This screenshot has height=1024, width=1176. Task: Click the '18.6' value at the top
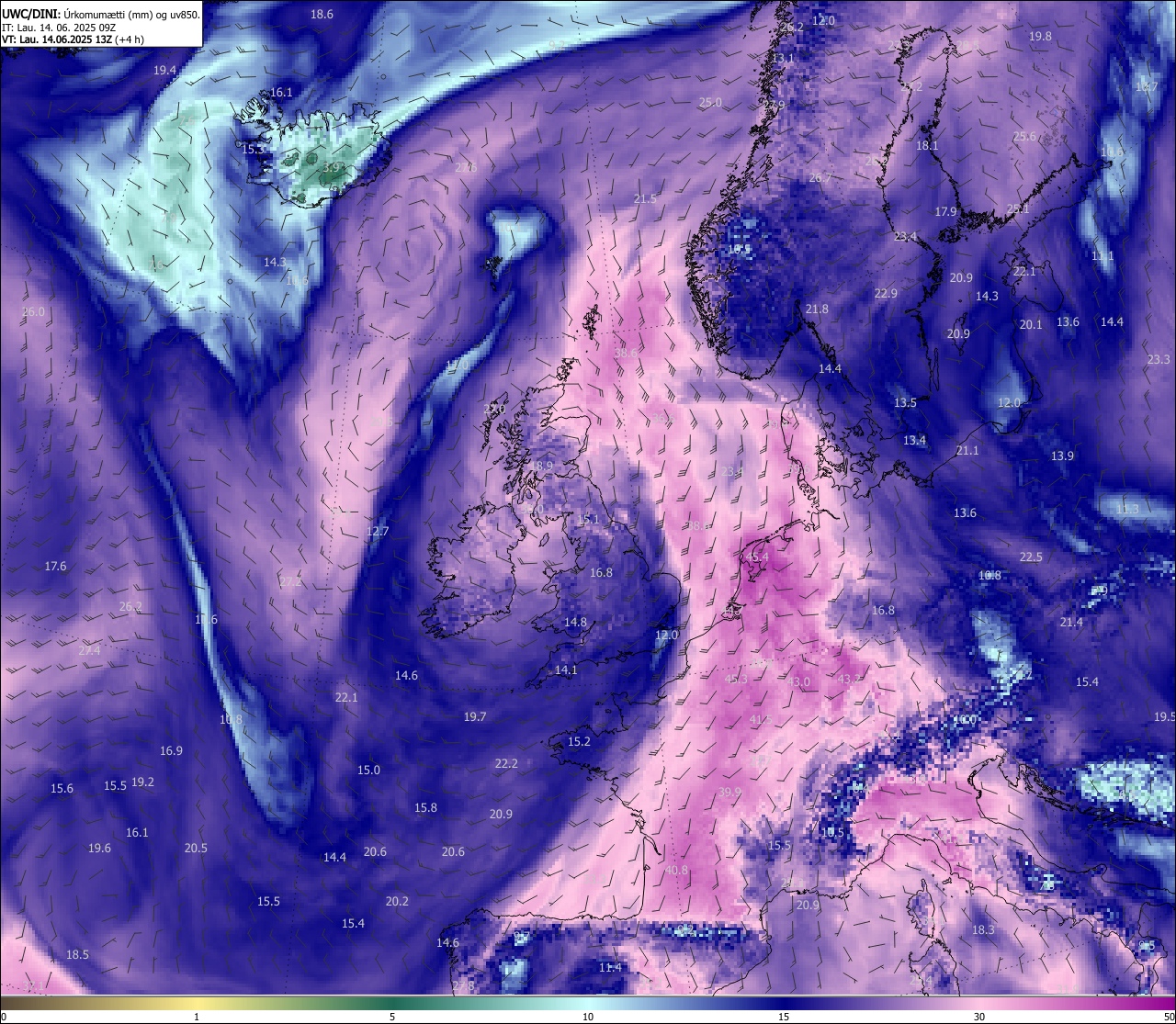(322, 15)
